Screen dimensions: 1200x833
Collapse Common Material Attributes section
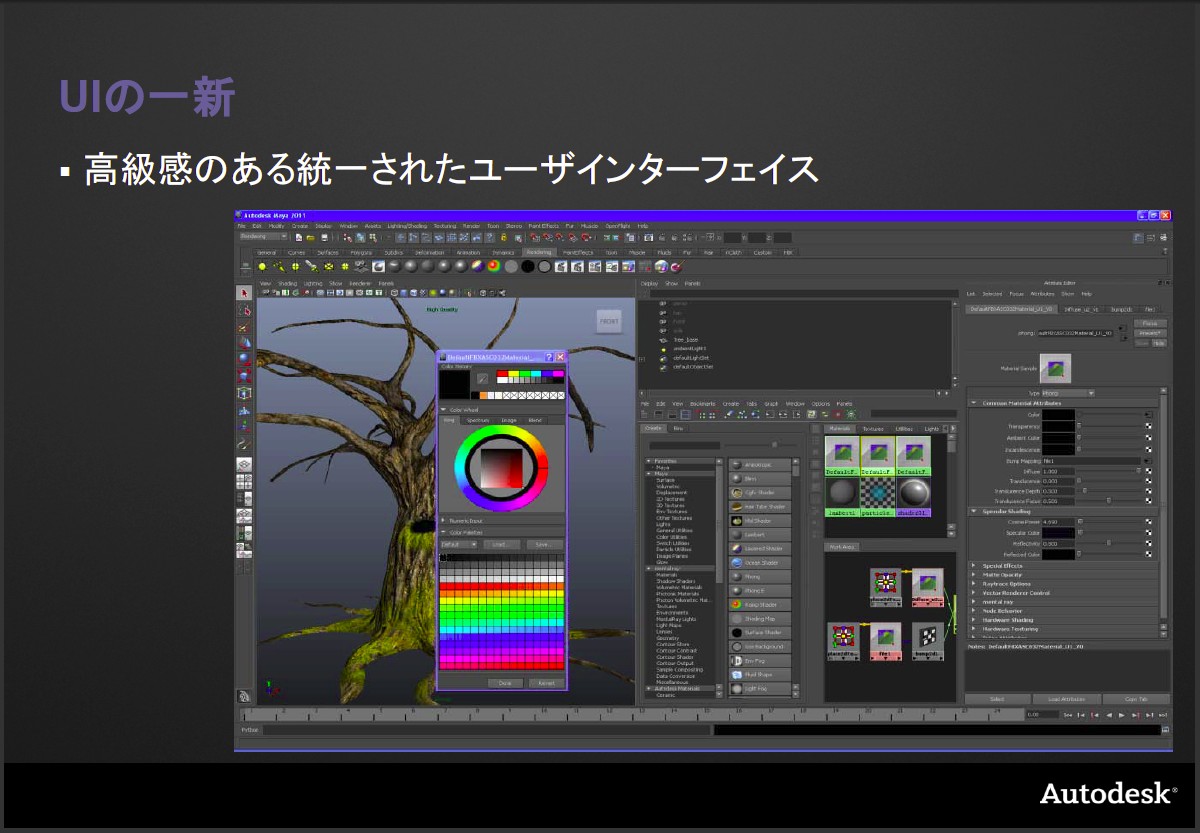[974, 403]
